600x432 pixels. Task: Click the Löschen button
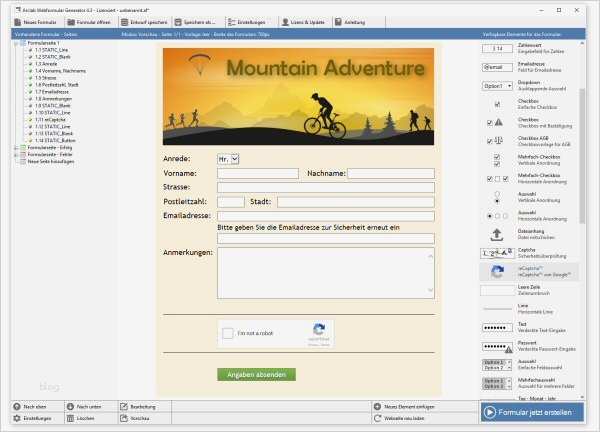coord(81,419)
